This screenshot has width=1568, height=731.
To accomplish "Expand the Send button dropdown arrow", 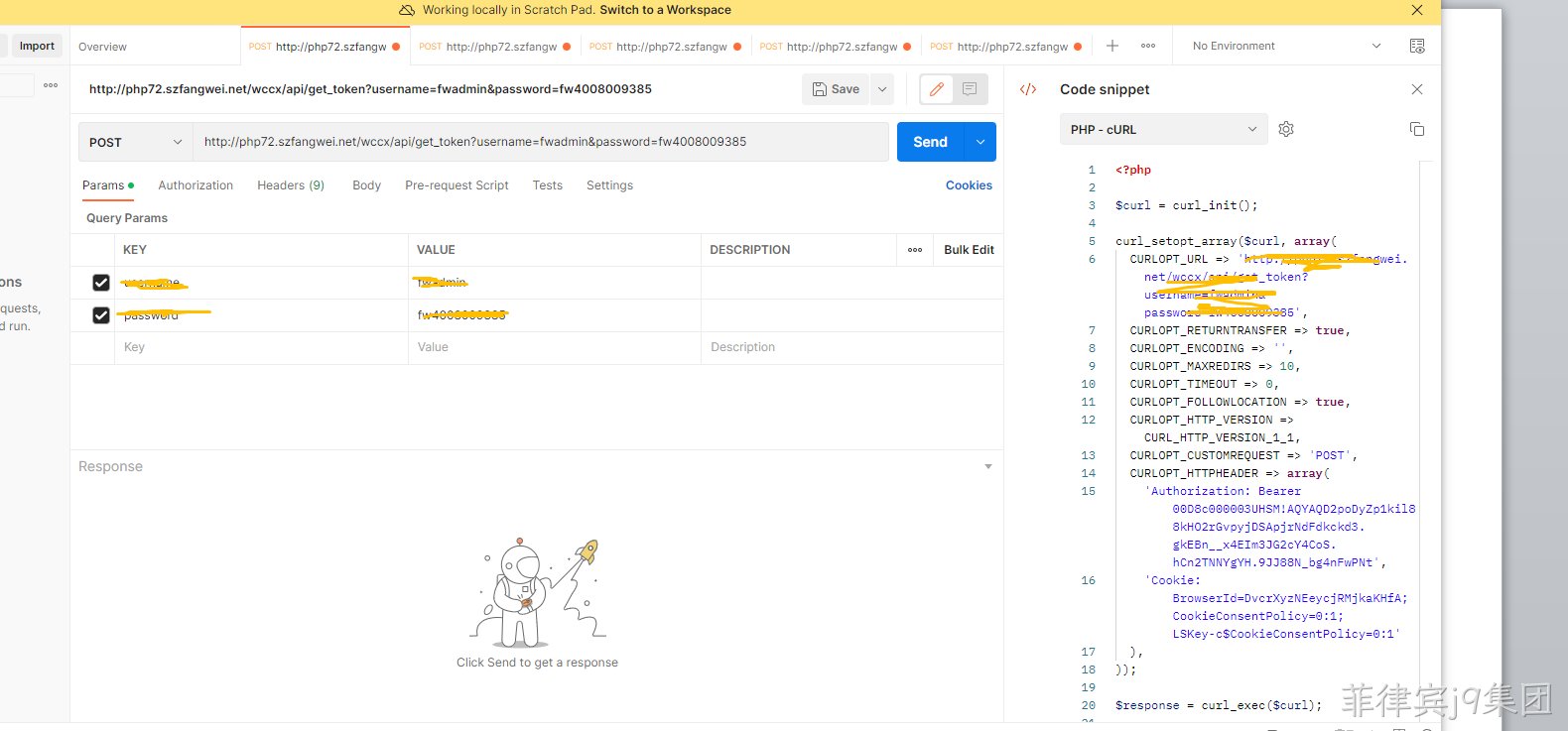I will 980,142.
